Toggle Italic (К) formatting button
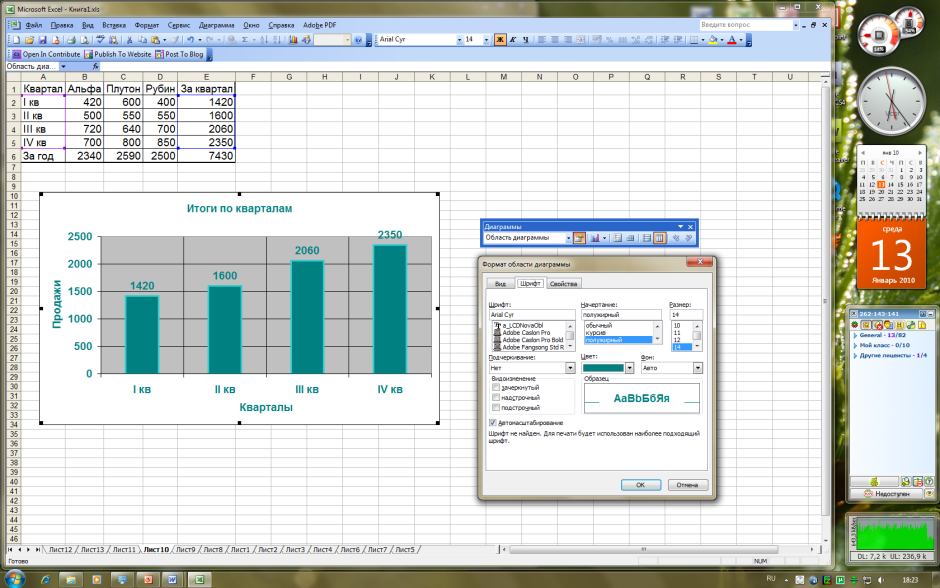The height and width of the screenshot is (588, 940). (x=513, y=40)
